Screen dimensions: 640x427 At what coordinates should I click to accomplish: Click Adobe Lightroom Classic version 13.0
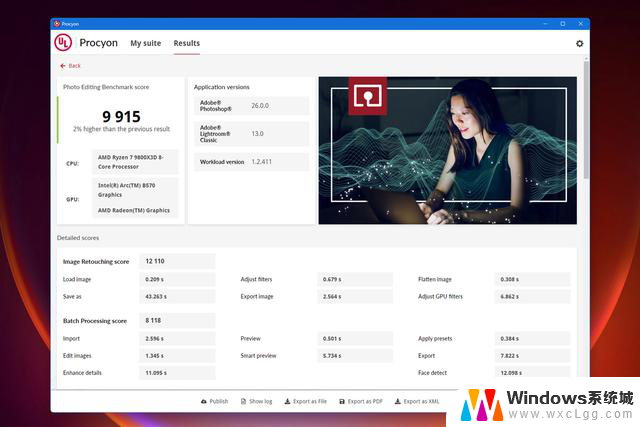pyautogui.click(x=251, y=134)
